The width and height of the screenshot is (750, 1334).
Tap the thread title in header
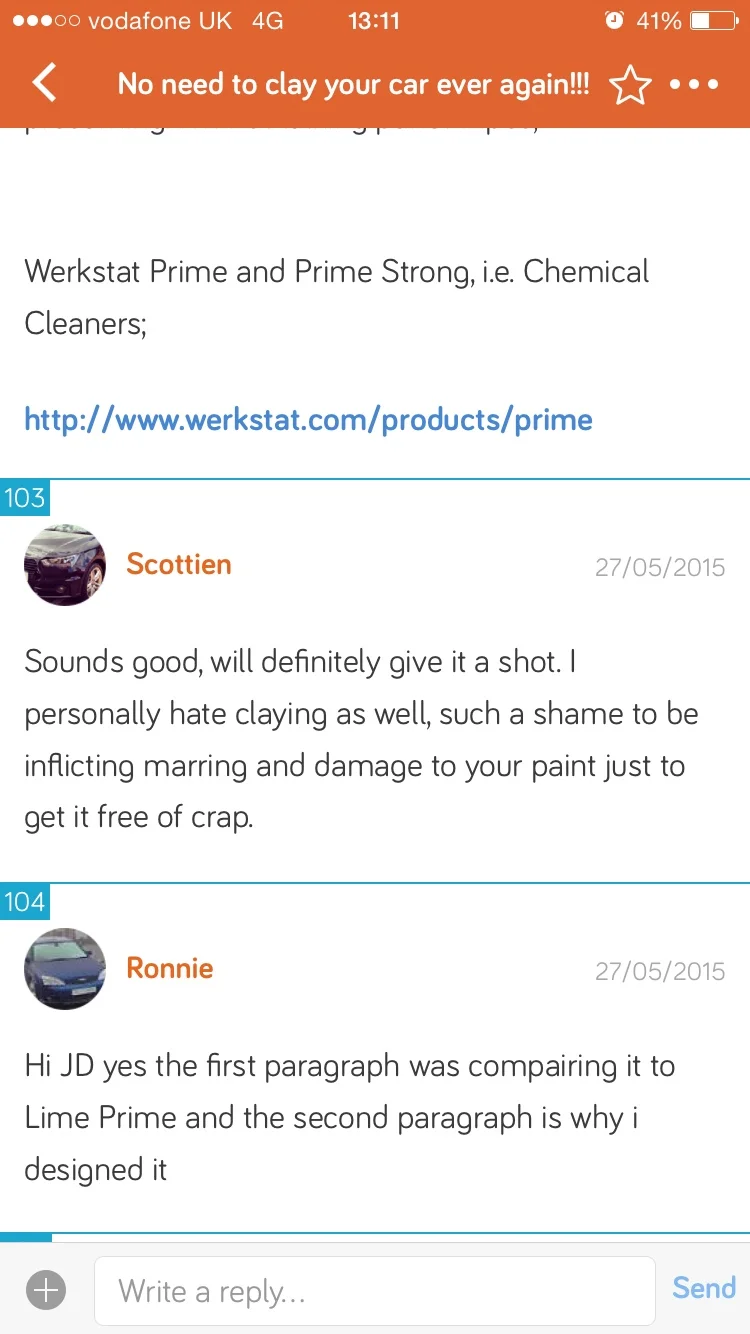point(354,84)
